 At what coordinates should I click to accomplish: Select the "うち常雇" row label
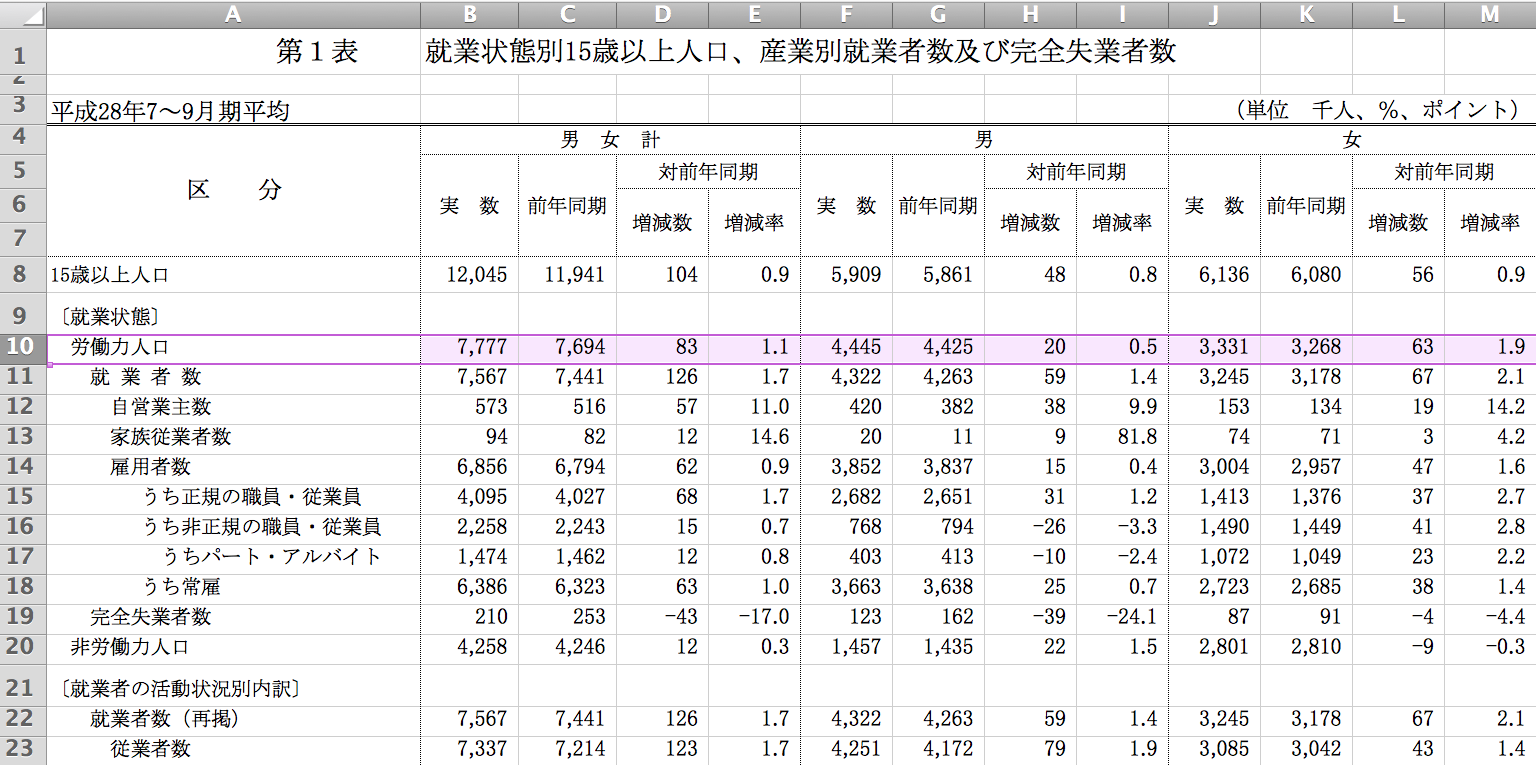pyautogui.click(x=181, y=587)
